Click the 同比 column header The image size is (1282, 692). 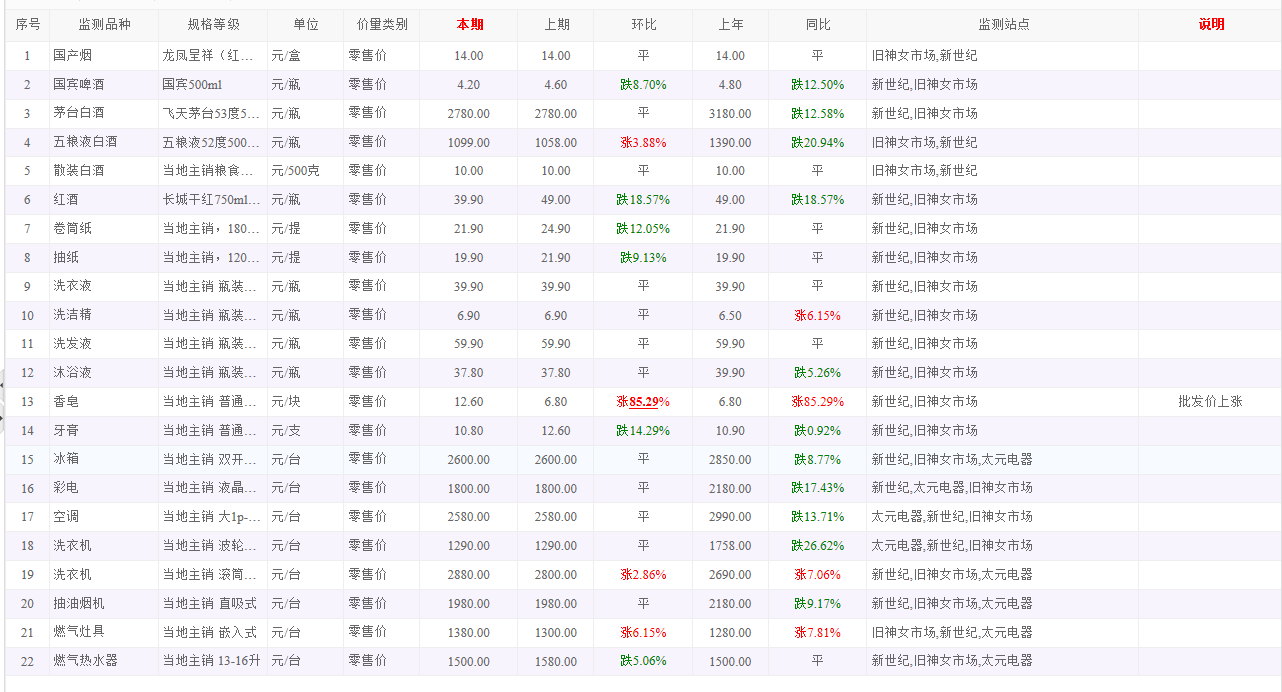pyautogui.click(x=817, y=25)
